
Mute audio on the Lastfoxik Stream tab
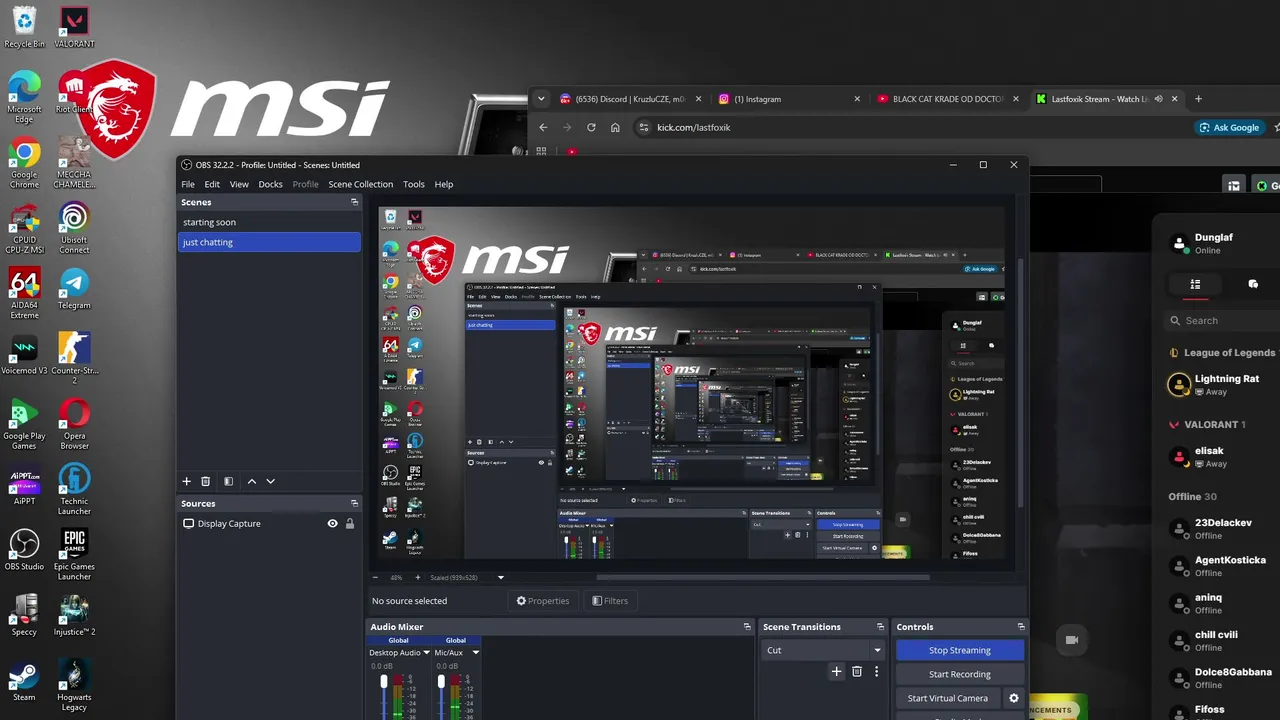coord(1159,99)
